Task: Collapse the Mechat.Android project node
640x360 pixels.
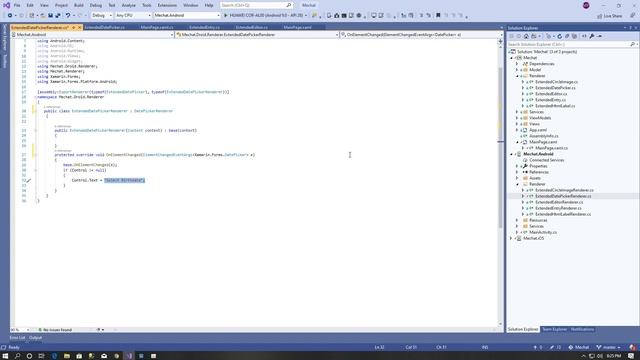Action: click(511, 154)
